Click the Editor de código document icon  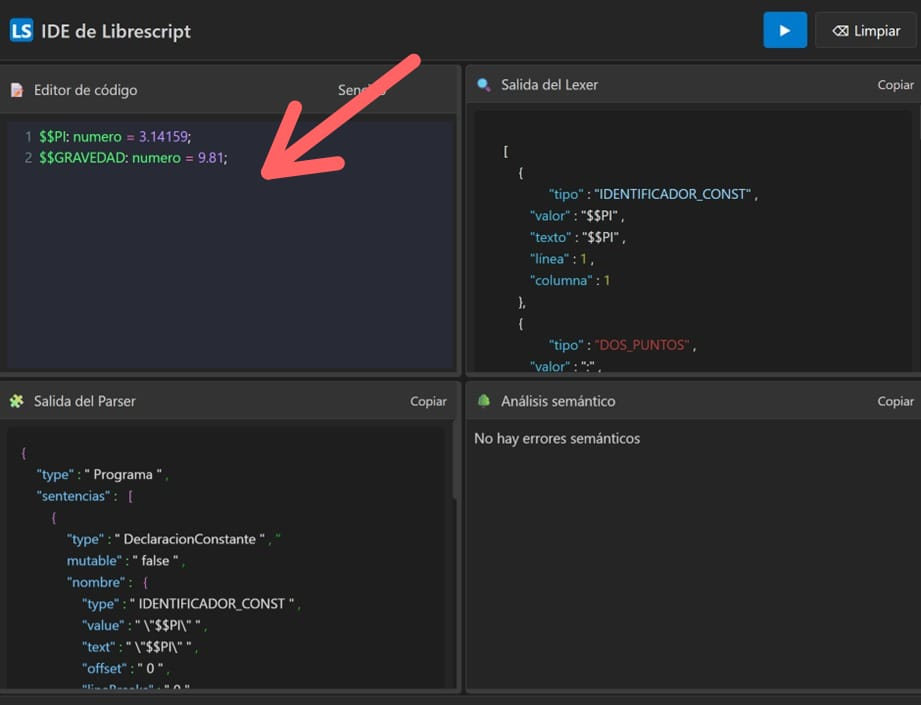(17, 90)
